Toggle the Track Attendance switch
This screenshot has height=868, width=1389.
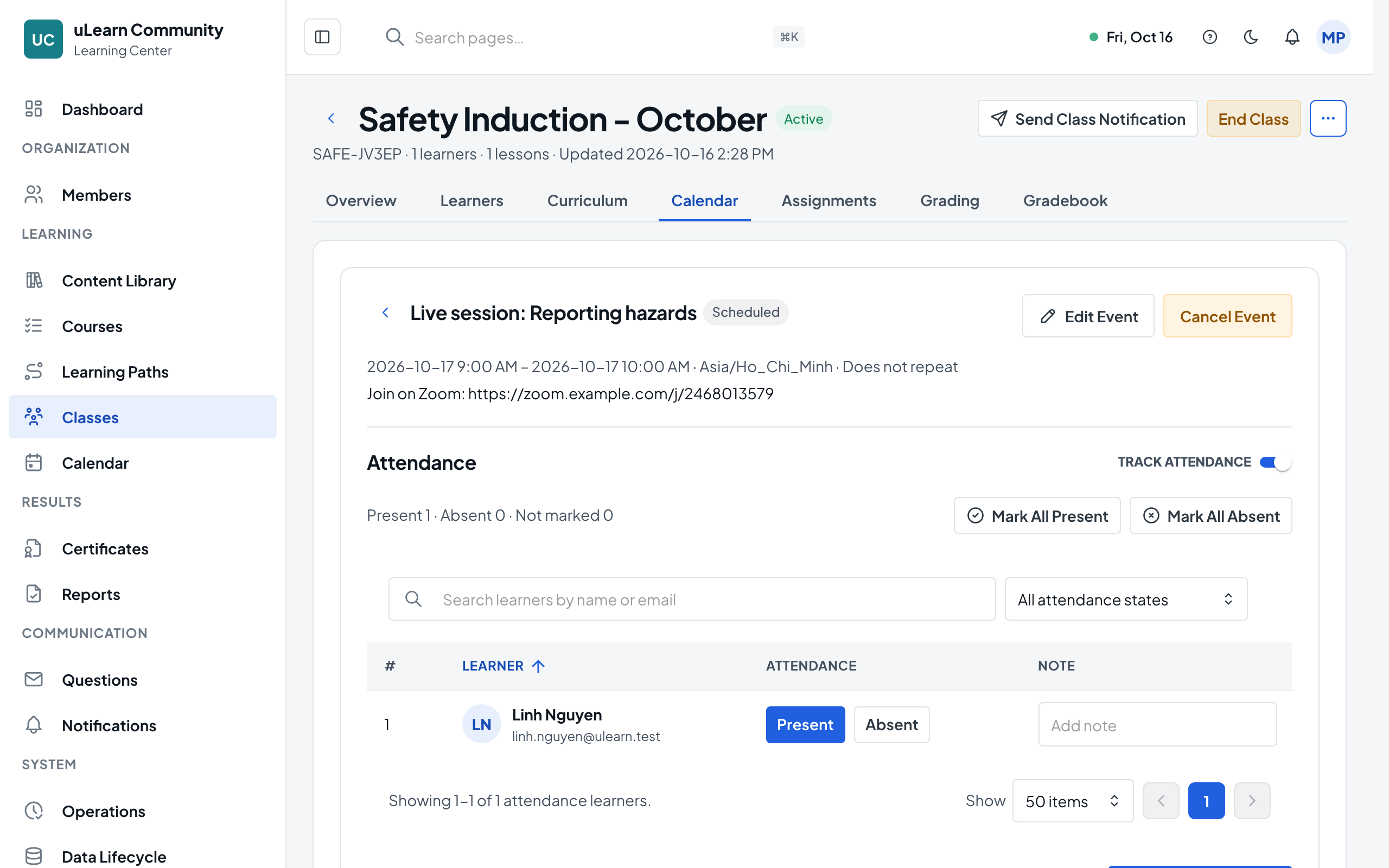pyautogui.click(x=1276, y=462)
